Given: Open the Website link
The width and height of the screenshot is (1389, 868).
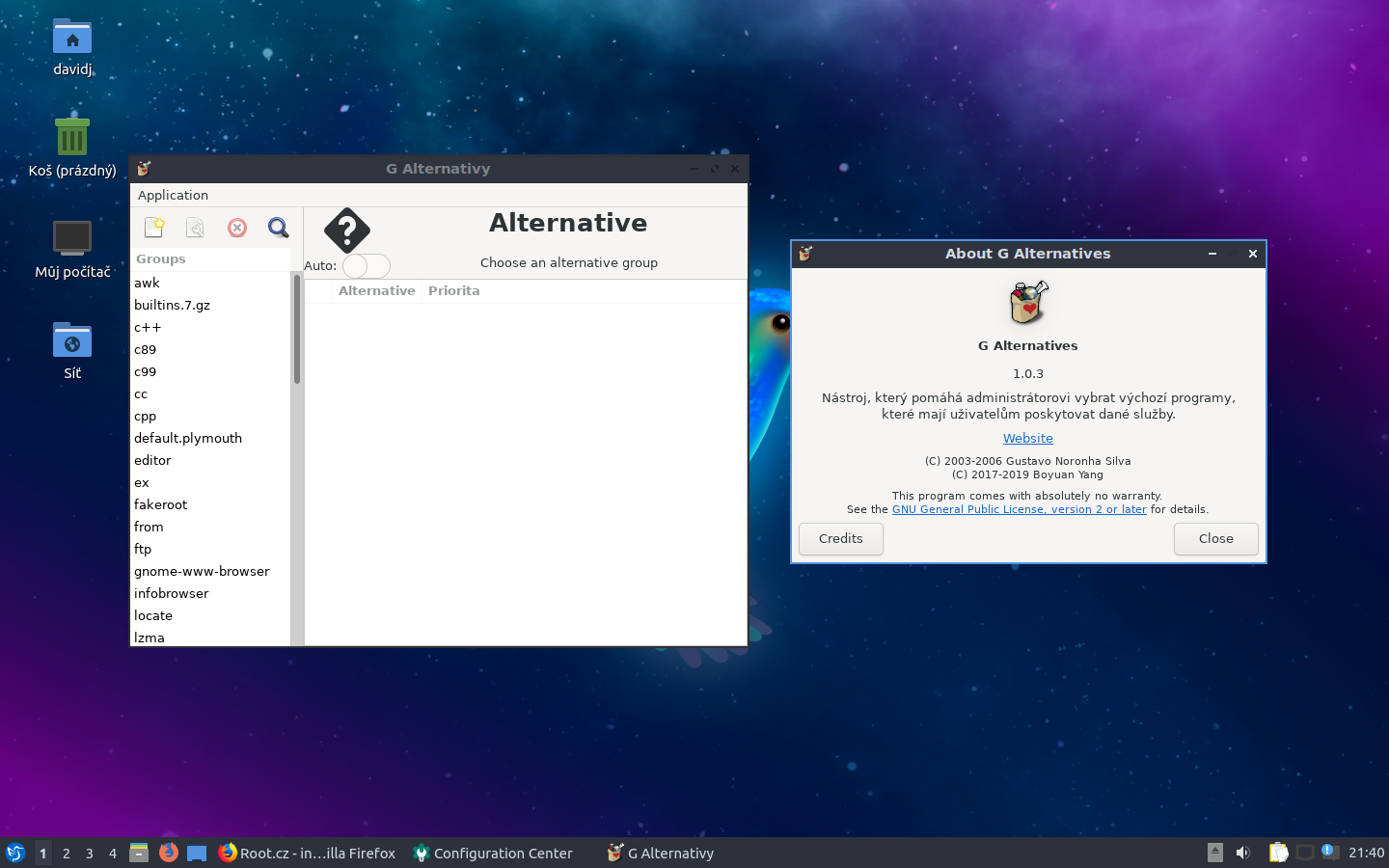Looking at the screenshot, I should click(1027, 438).
